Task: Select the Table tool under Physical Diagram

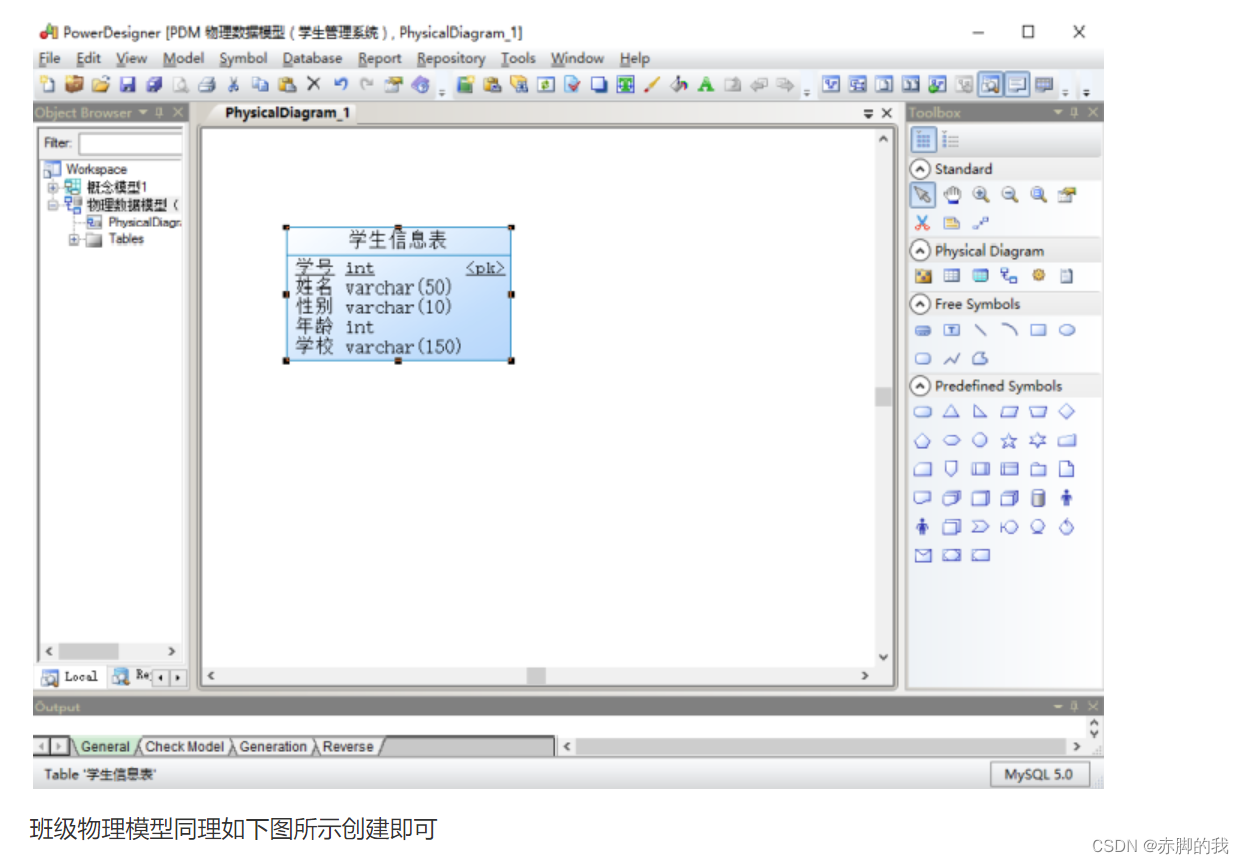Action: [x=951, y=275]
